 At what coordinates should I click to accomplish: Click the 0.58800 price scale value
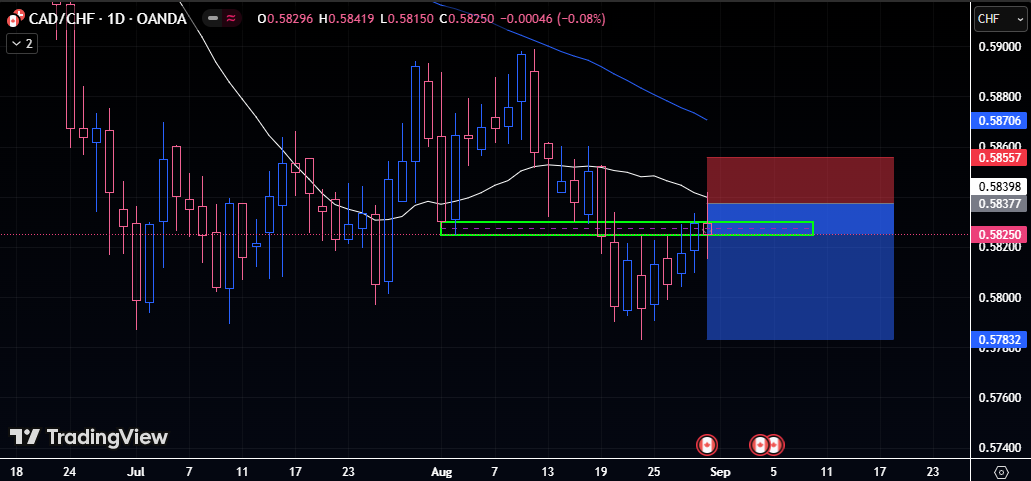[999, 97]
